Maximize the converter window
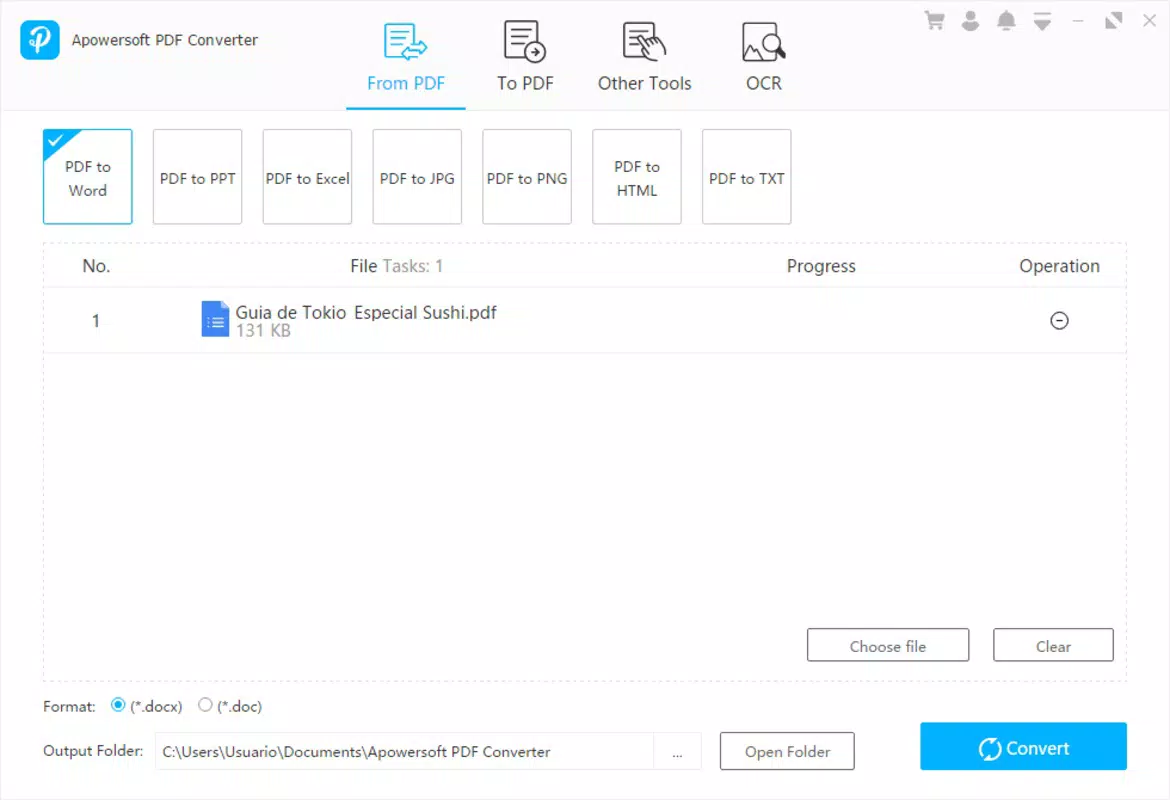Image resolution: width=1170 pixels, height=800 pixels. (1113, 21)
